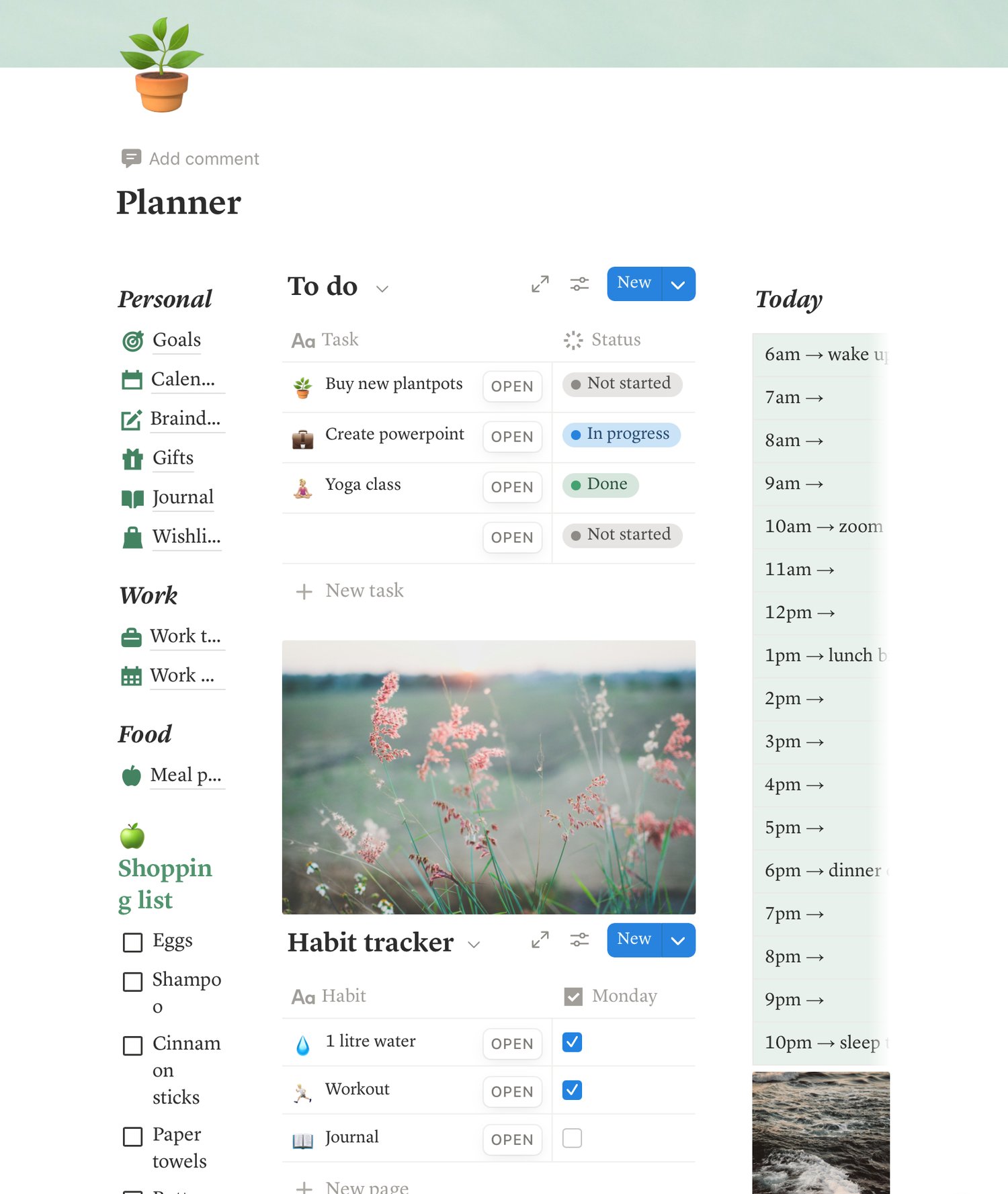1008x1194 pixels.
Task: Open view settings sliders icon for To do
Action: pos(579,284)
